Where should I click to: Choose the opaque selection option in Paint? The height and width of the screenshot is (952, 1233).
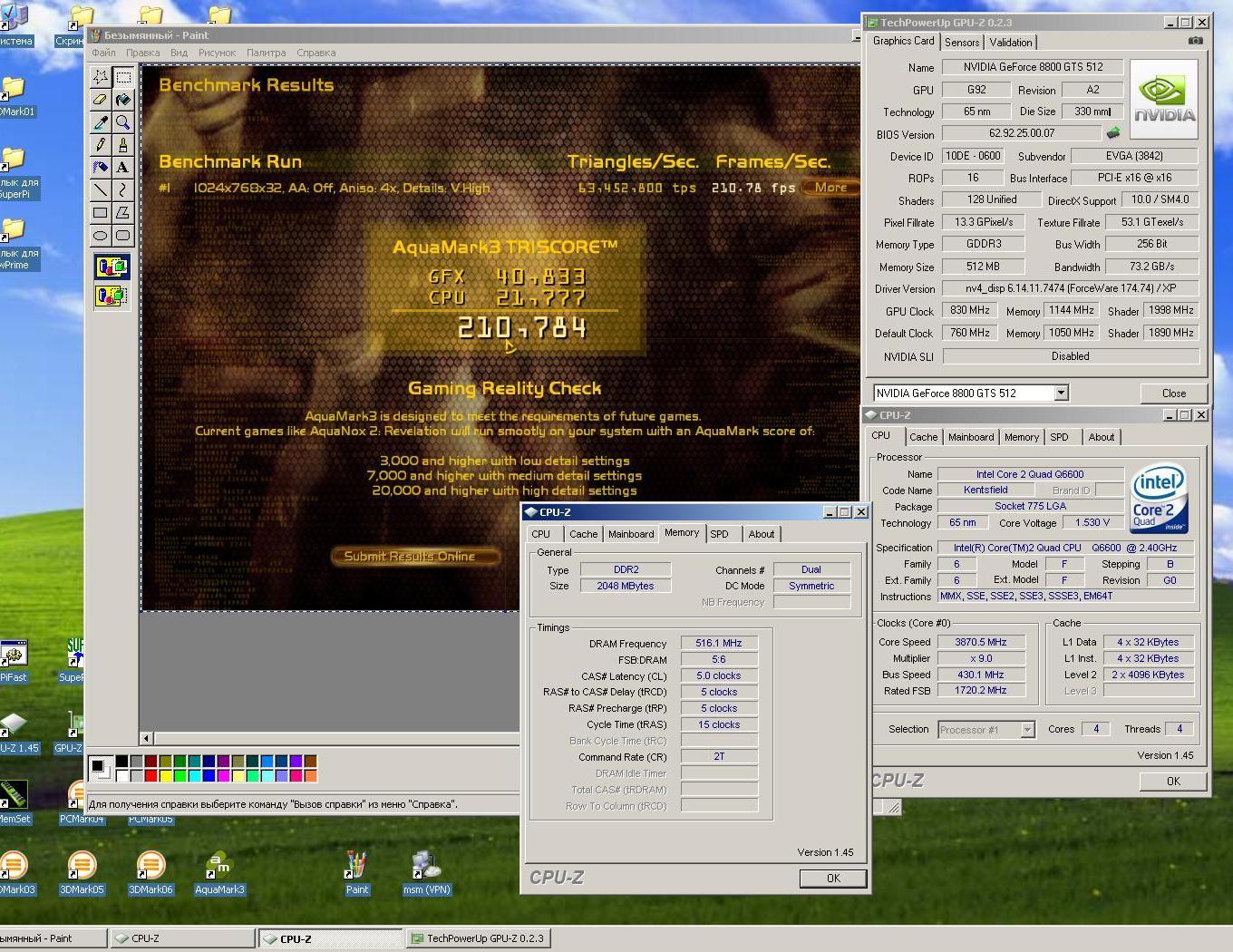click(x=112, y=267)
